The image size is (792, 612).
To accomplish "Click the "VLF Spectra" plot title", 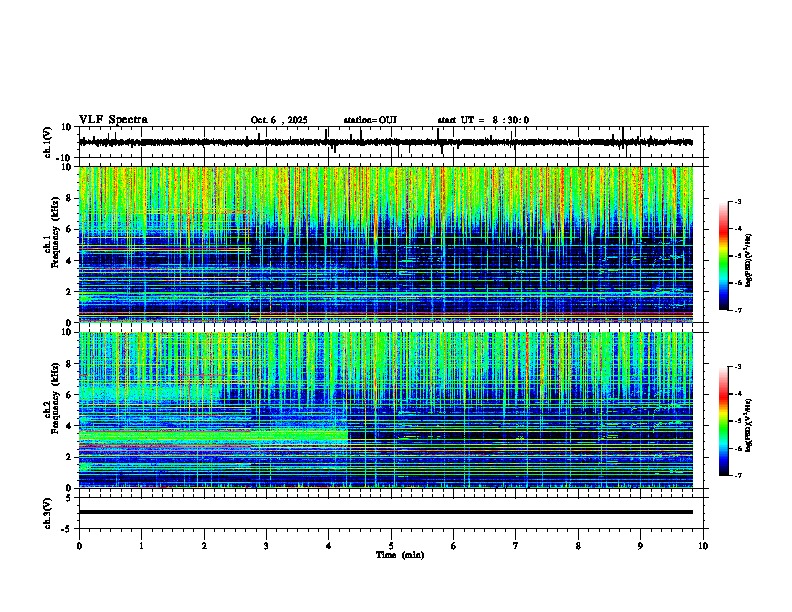I will point(113,120).
